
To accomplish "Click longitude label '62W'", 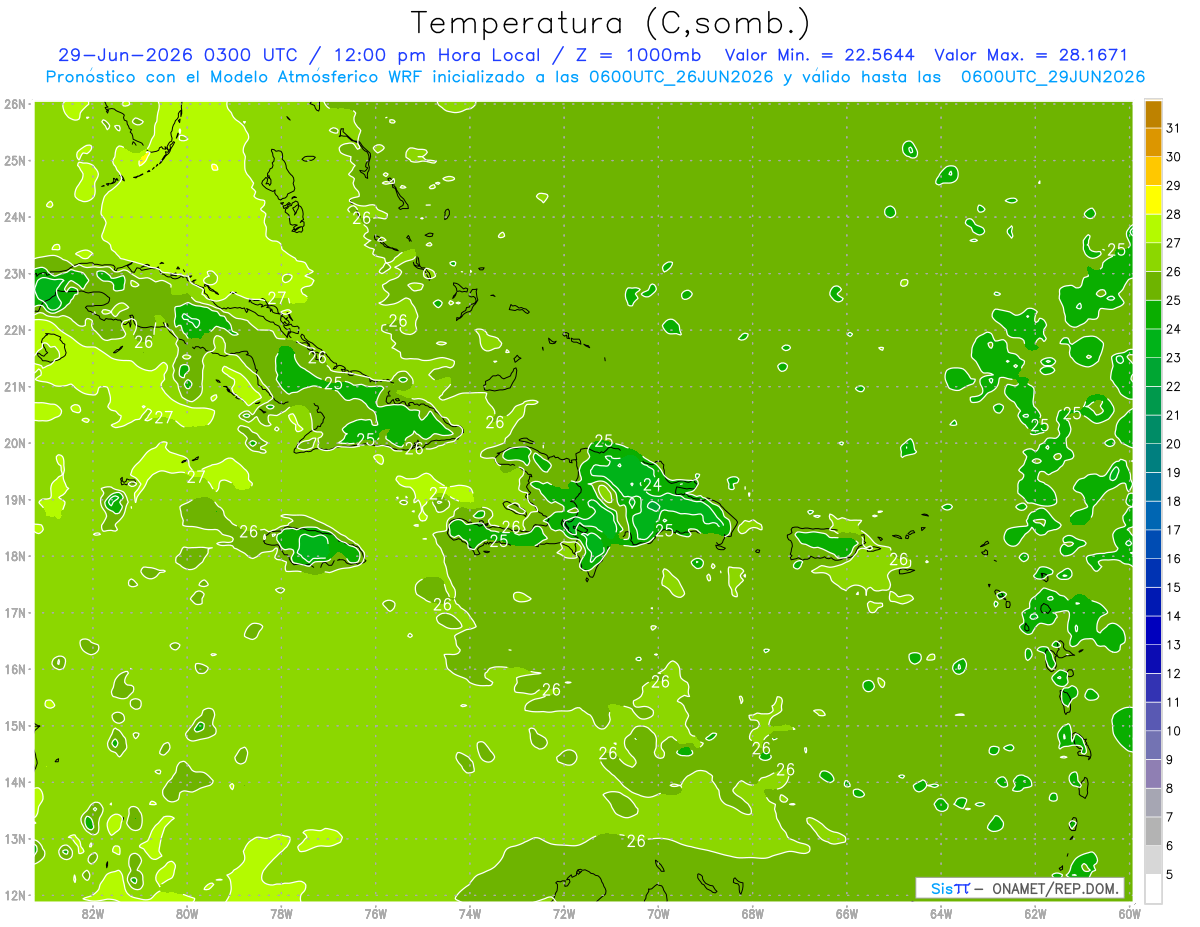I will tap(1035, 912).
